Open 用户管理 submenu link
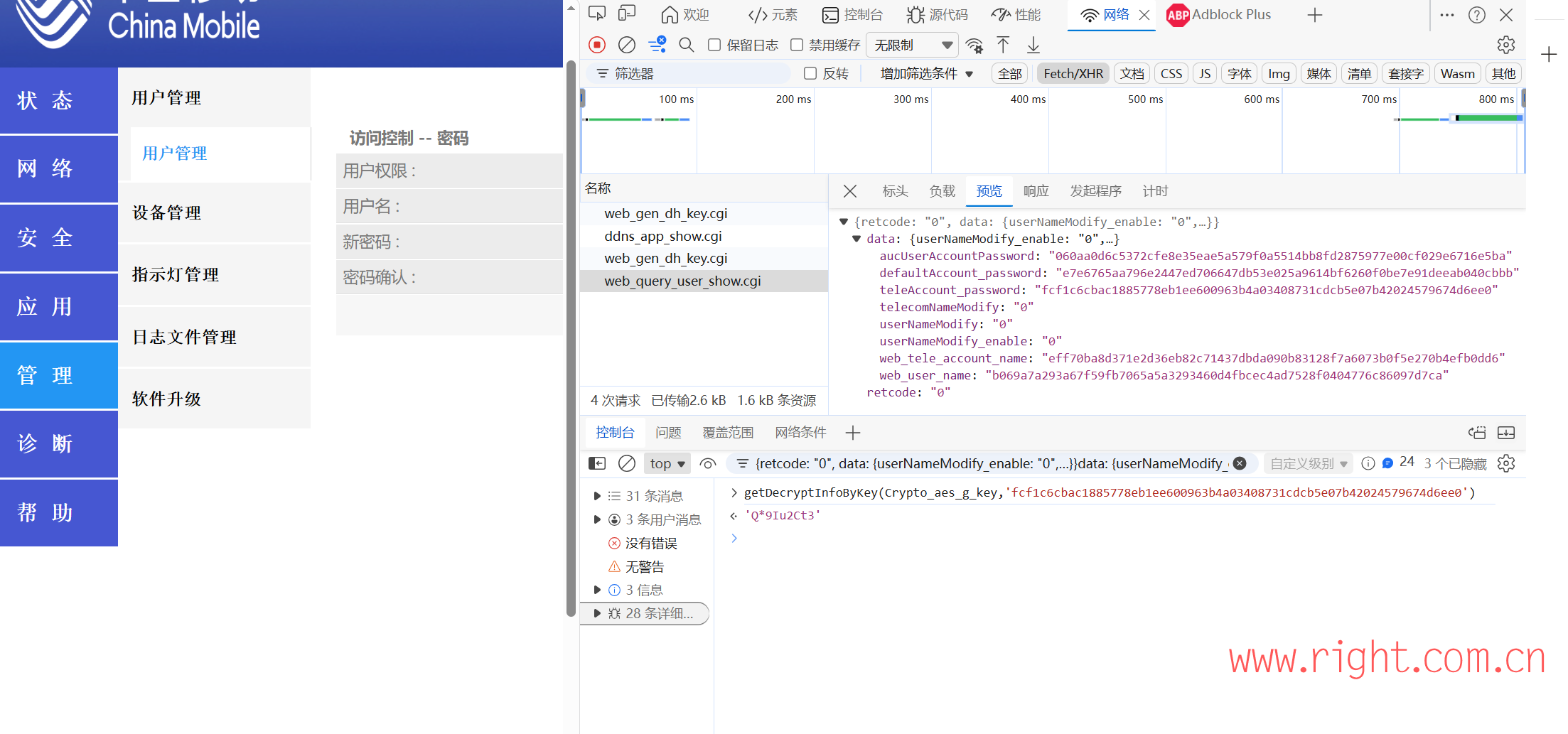The image size is (1568, 734). click(175, 153)
